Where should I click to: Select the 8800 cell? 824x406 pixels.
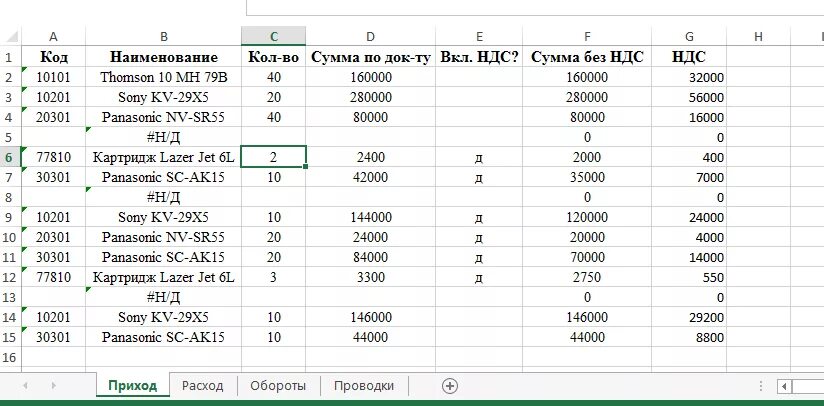tap(689, 337)
